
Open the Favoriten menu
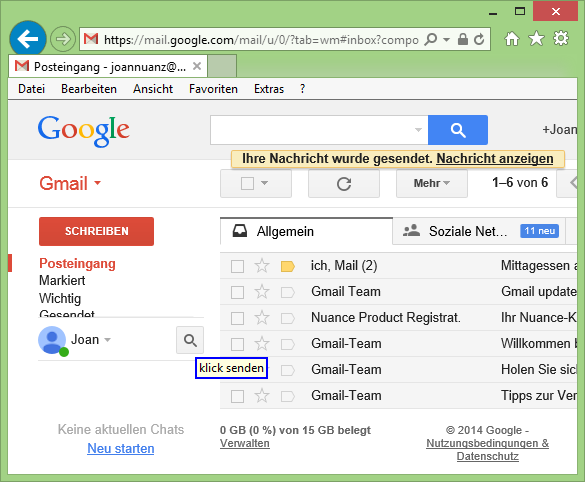point(213,89)
